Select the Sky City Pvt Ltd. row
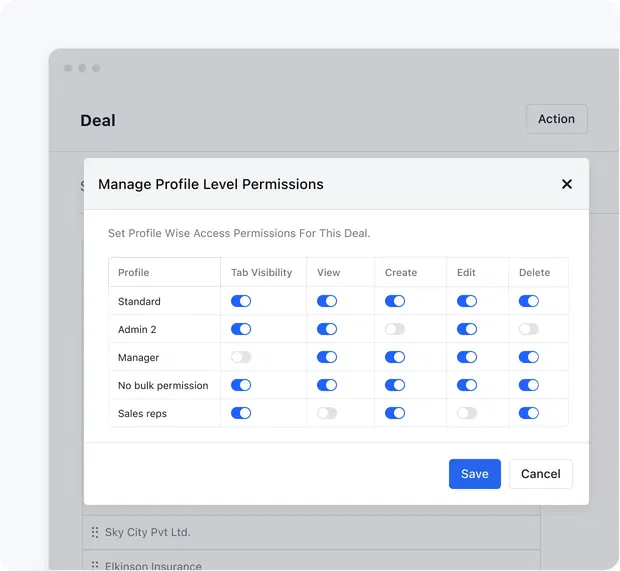Viewport: 620px width, 571px height. pos(312,532)
